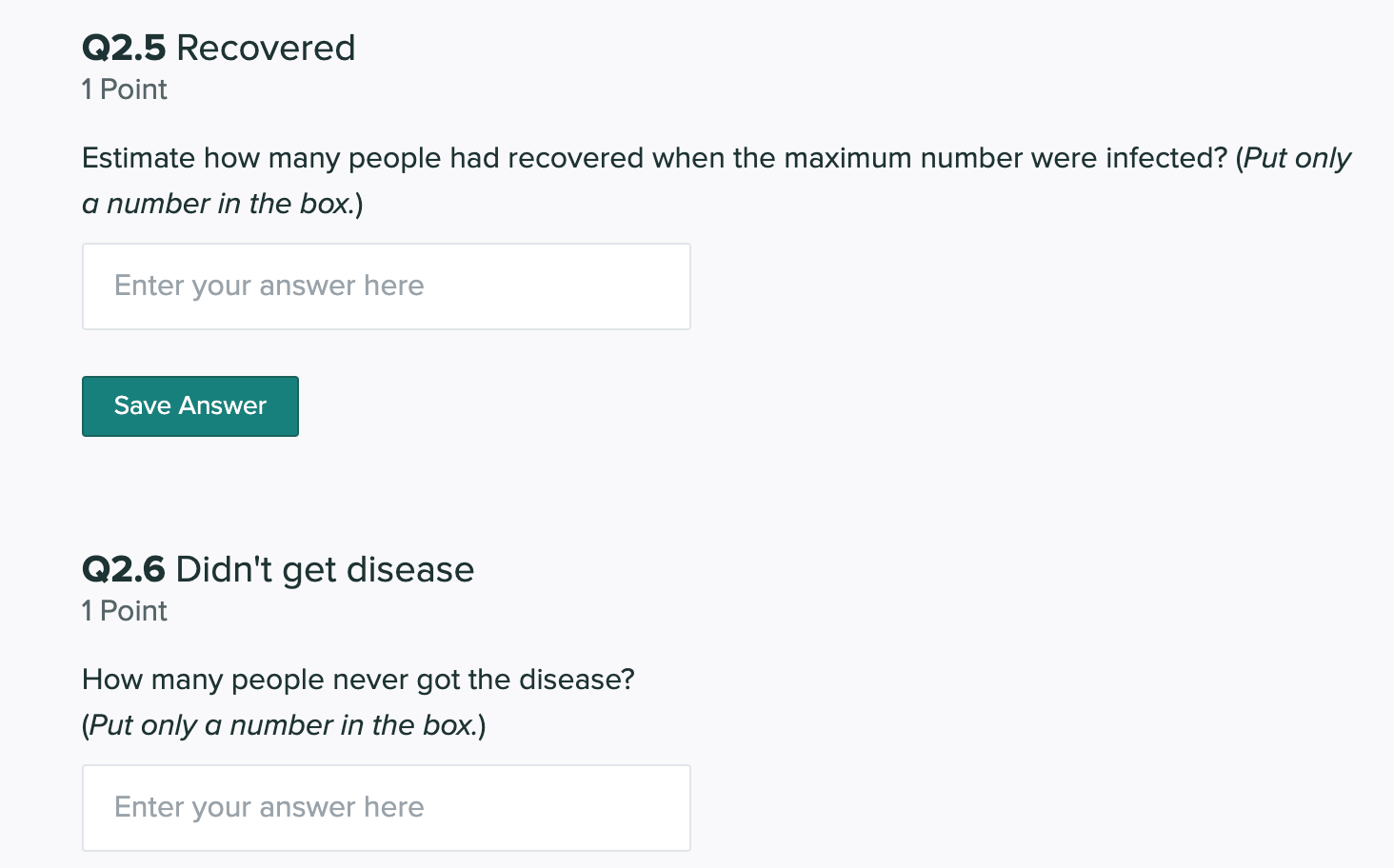Select the Q2.5 Recovered heading
Image resolution: width=1394 pixels, height=868 pixels.
[x=218, y=48]
